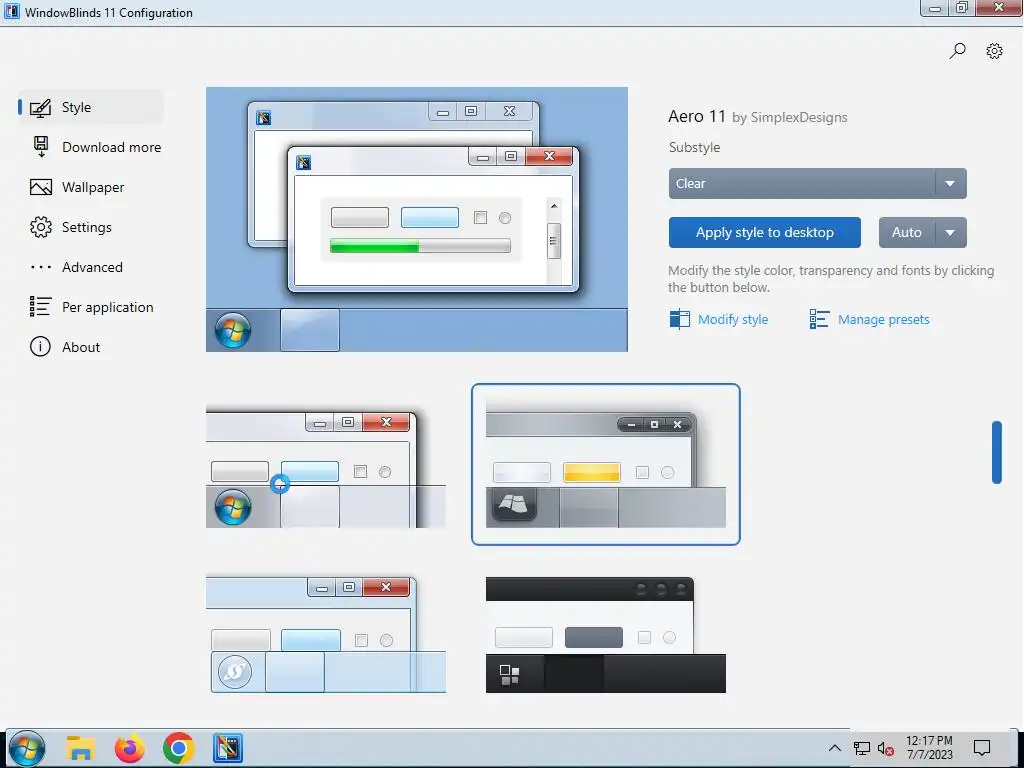Launch Firefox from the taskbar
The image size is (1024, 768).
coord(130,748)
